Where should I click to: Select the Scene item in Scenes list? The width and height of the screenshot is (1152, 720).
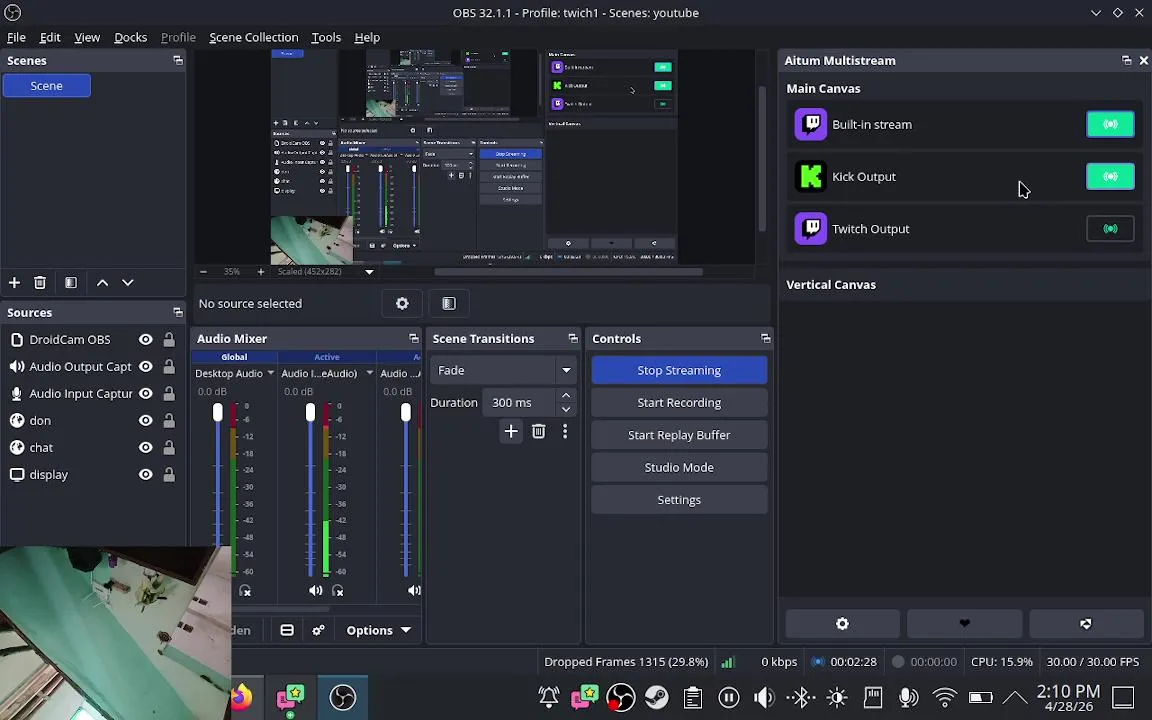pos(46,86)
